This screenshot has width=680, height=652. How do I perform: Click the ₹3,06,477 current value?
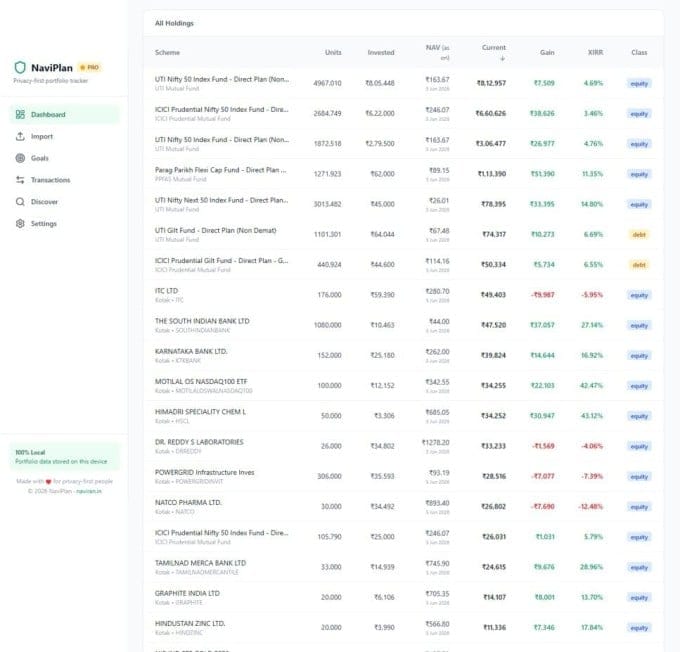pyautogui.click(x=491, y=144)
